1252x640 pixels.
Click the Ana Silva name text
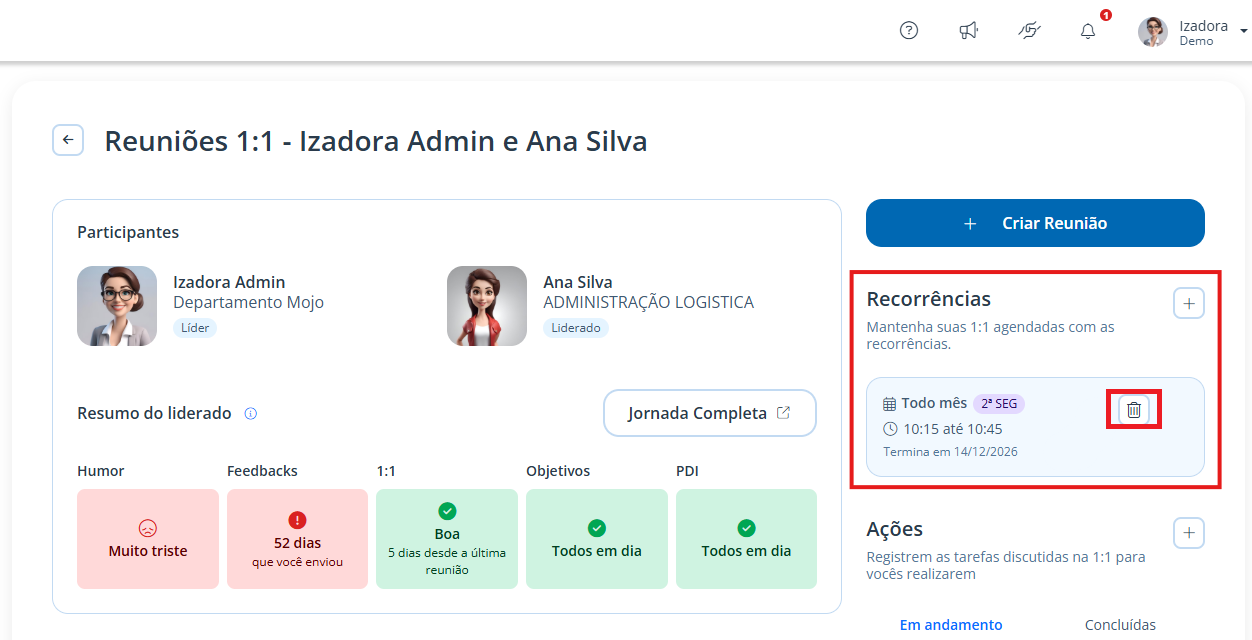pyautogui.click(x=578, y=282)
